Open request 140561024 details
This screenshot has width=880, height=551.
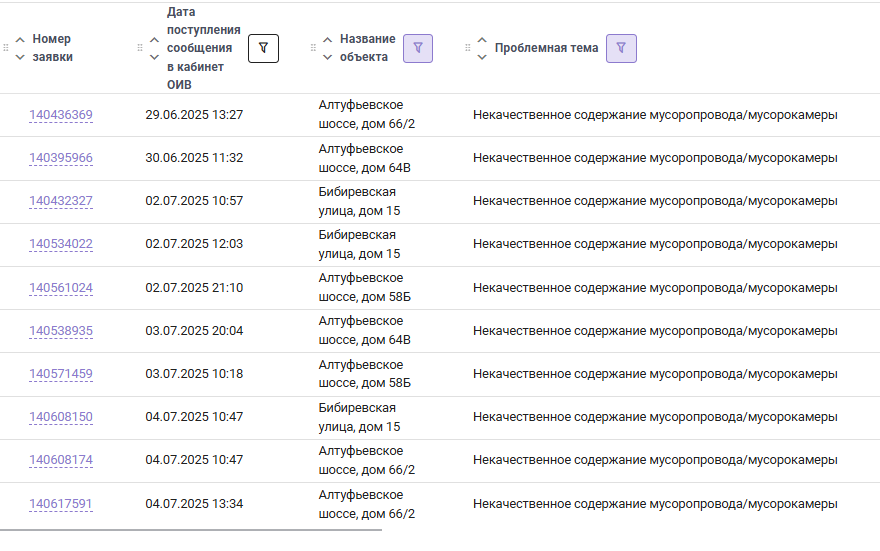click(x=61, y=288)
